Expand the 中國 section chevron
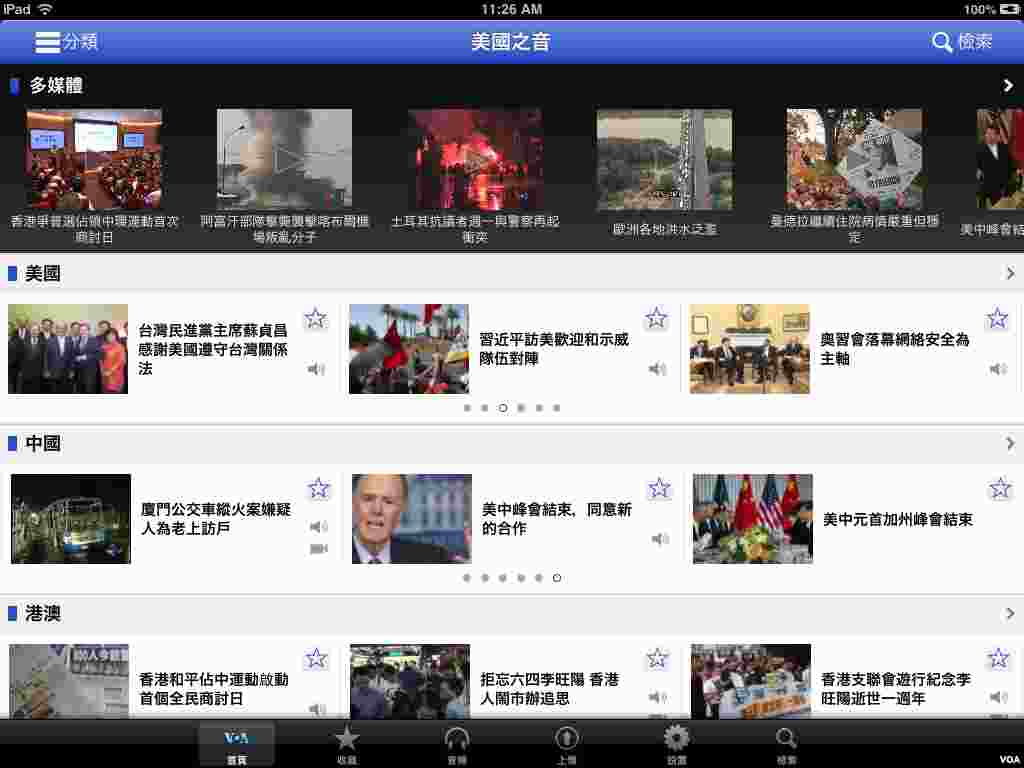Screen dimensions: 1024x768 (x=1010, y=443)
